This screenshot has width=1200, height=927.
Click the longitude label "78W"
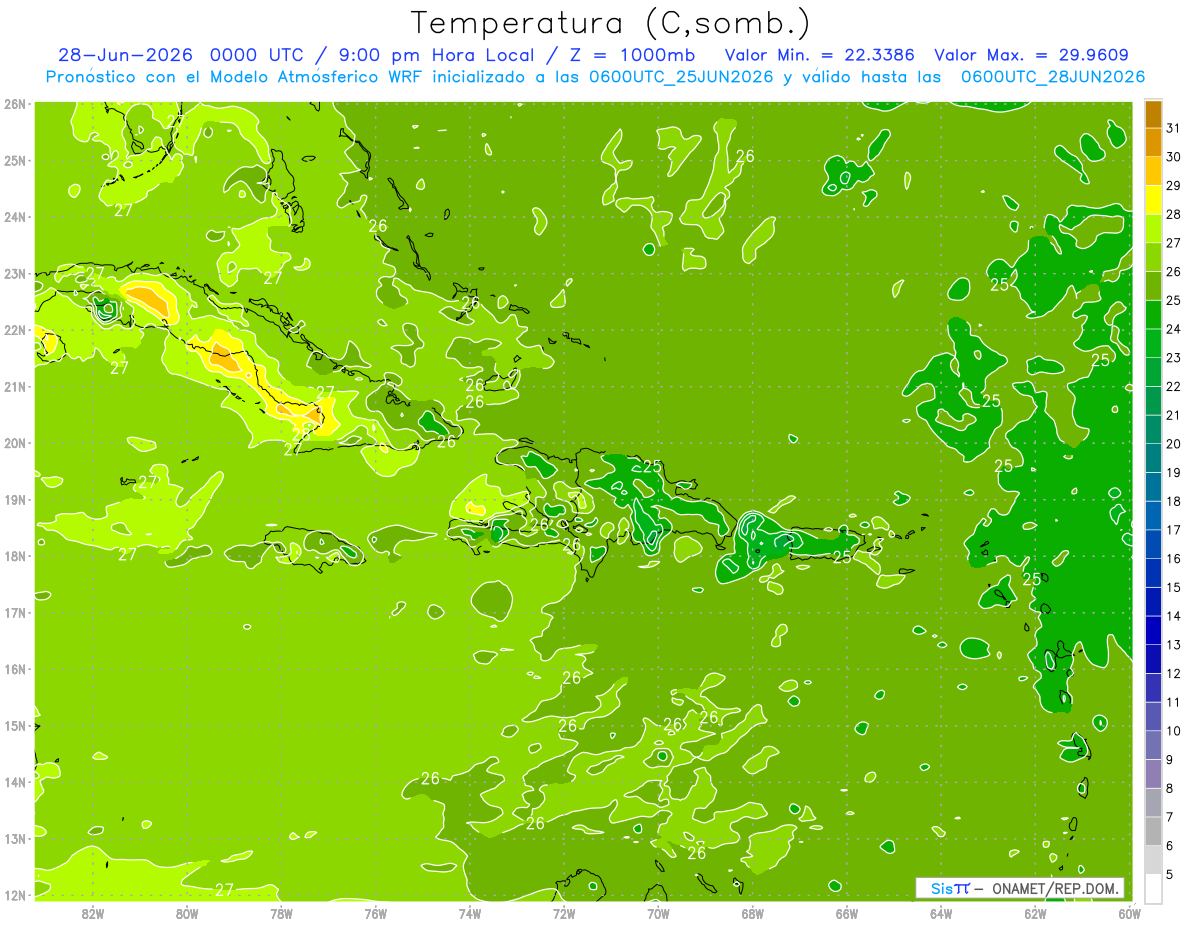pyautogui.click(x=281, y=913)
